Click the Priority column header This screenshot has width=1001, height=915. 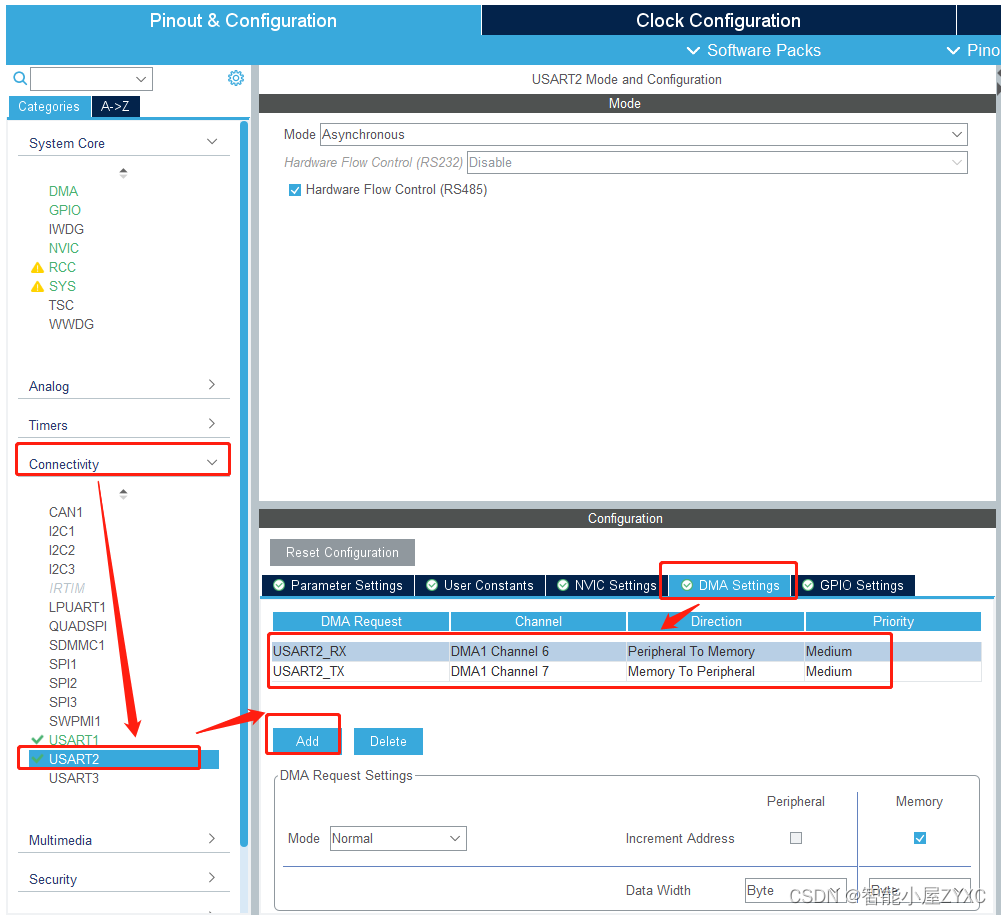point(892,621)
